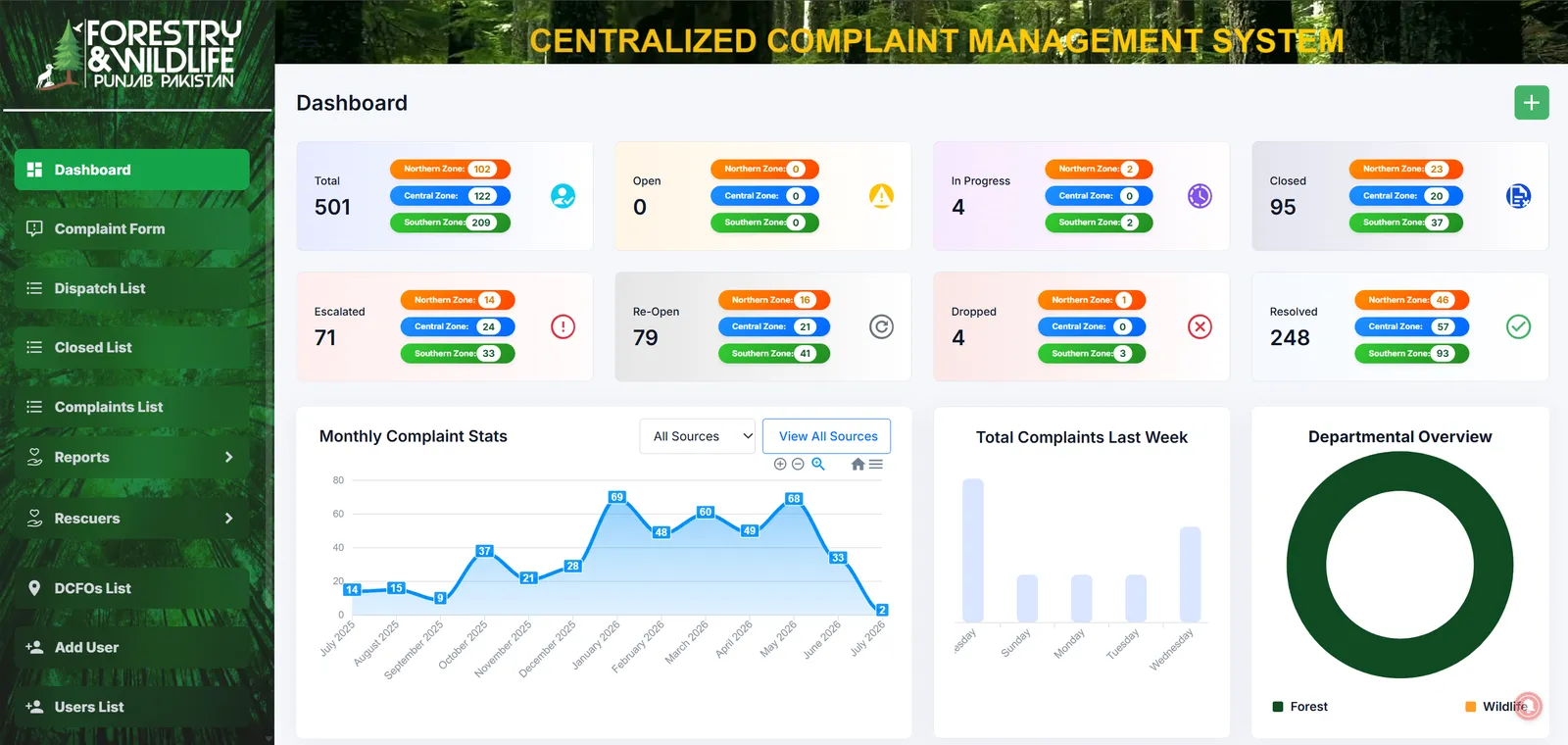The image size is (1568, 745).
Task: Activate the magnifier selection zoom tool
Action: point(818,464)
